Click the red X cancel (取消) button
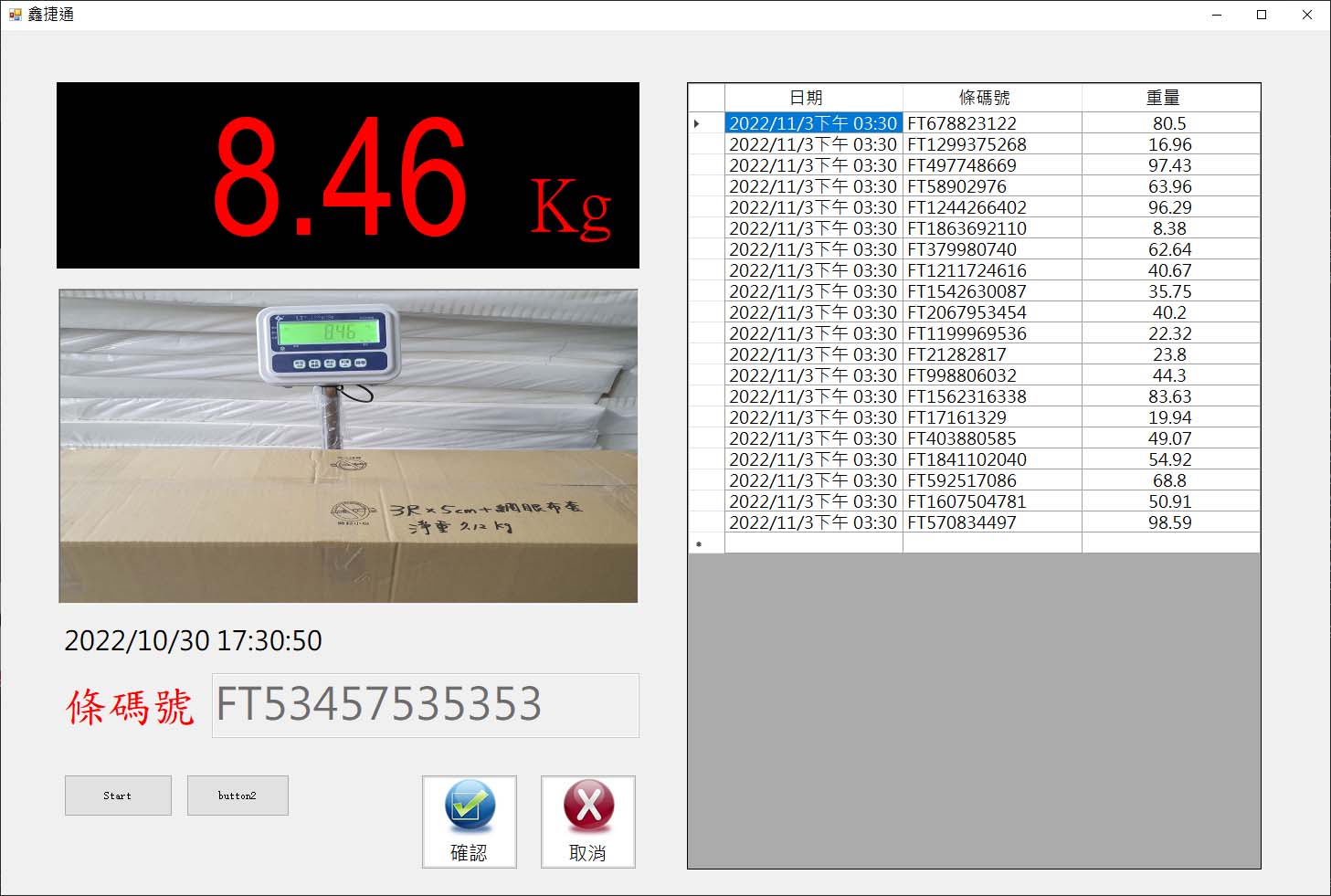This screenshot has width=1331, height=896. [x=587, y=821]
